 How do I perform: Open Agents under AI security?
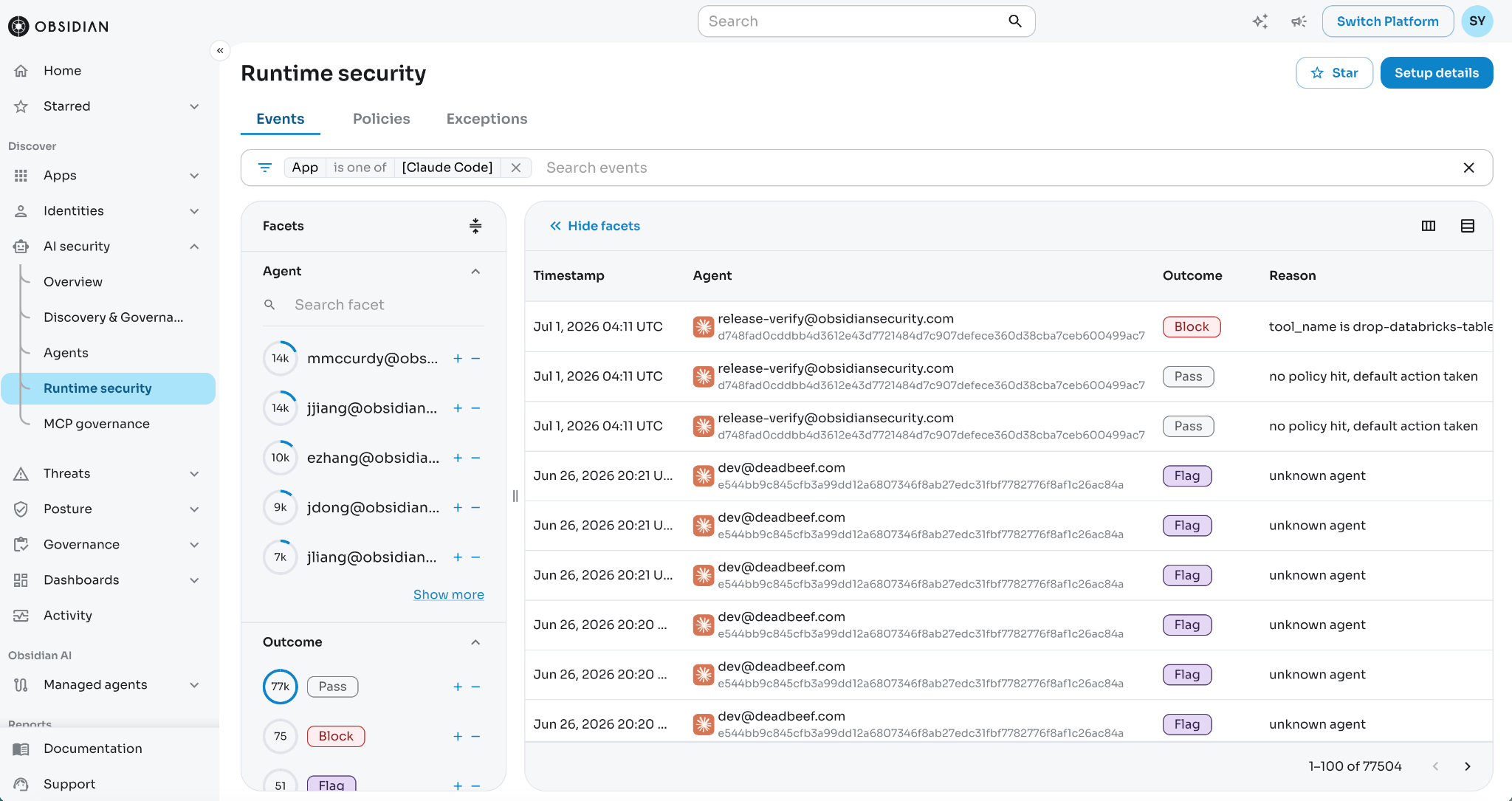pyautogui.click(x=66, y=353)
